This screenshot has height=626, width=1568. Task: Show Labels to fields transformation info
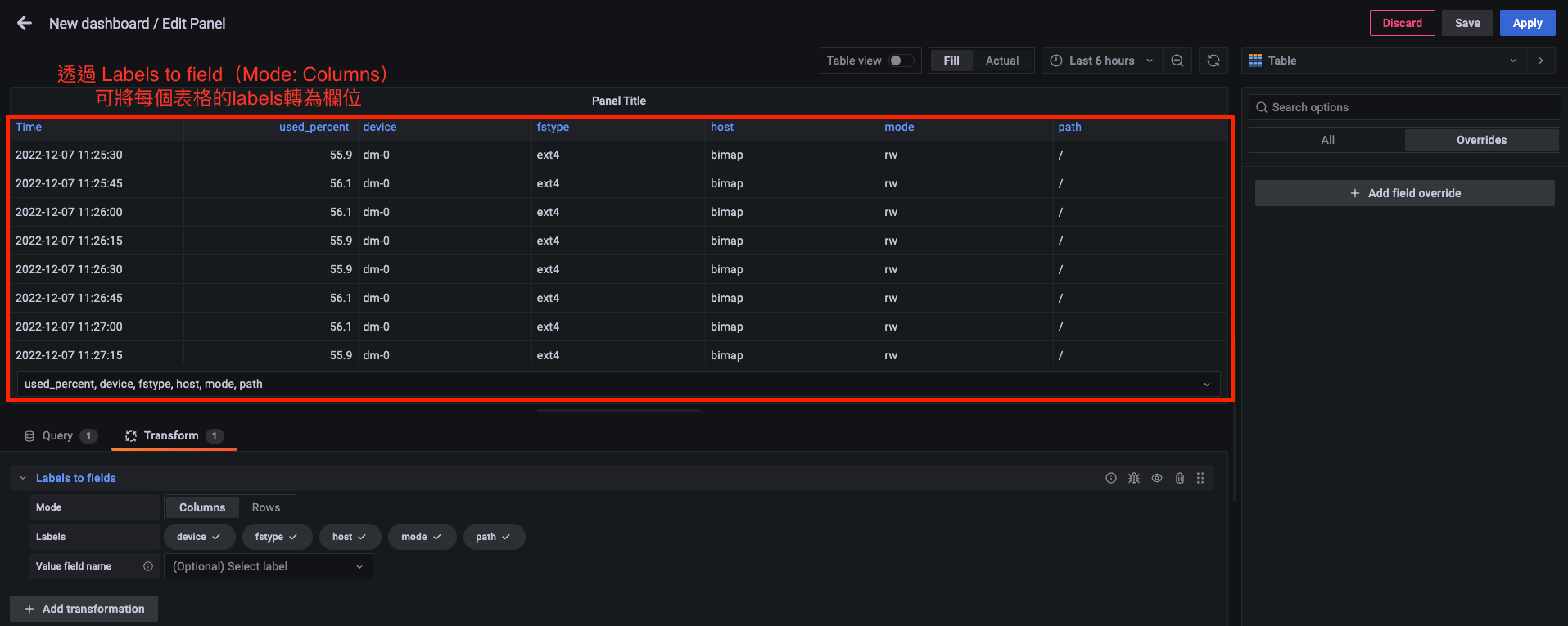coord(1111,478)
